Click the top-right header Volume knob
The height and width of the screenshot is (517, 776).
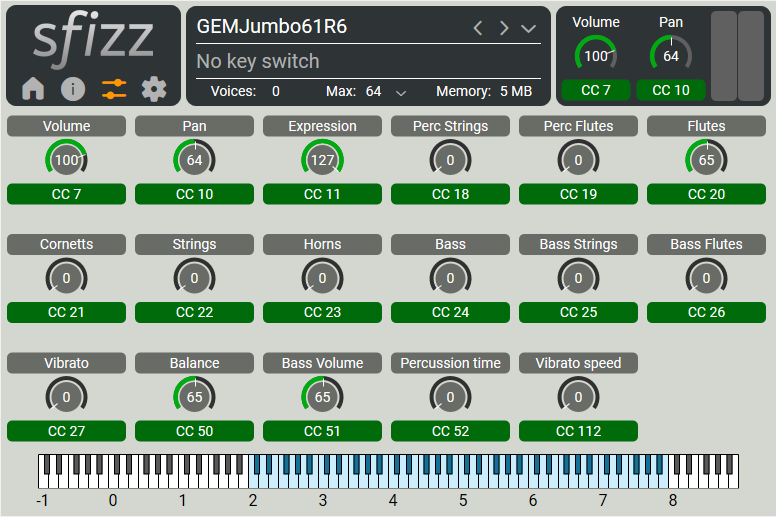click(x=596, y=56)
